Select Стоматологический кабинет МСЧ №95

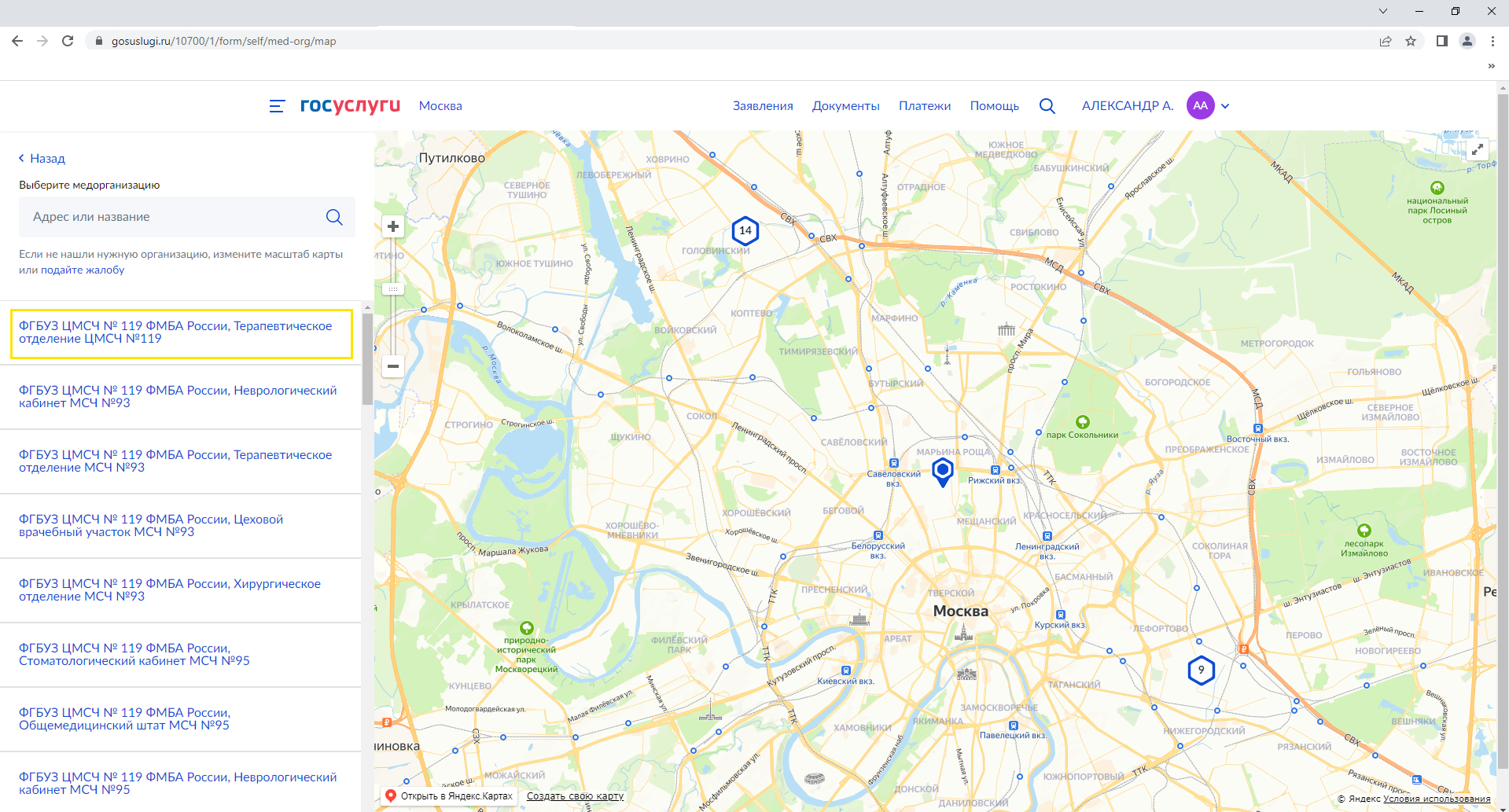[x=180, y=655]
